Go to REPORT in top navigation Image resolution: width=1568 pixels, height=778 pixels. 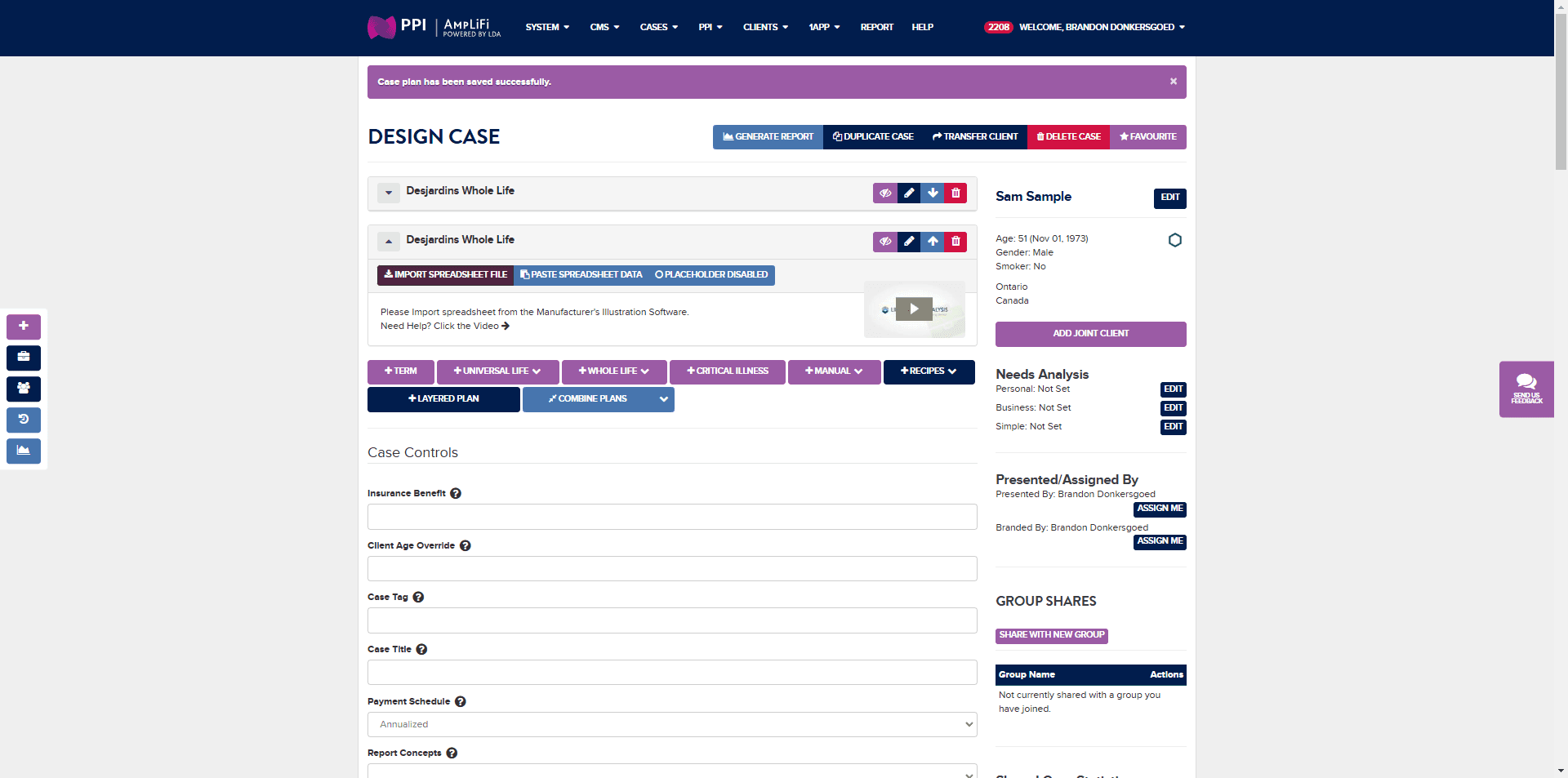tap(876, 27)
